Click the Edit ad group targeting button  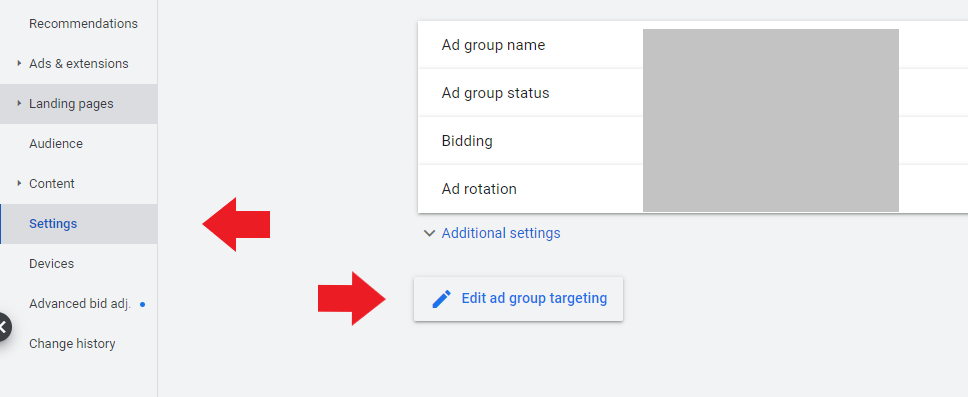519,299
